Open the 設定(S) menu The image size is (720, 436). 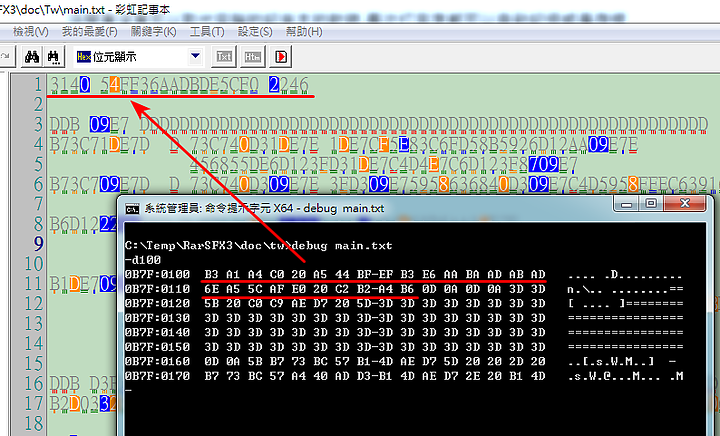click(255, 32)
